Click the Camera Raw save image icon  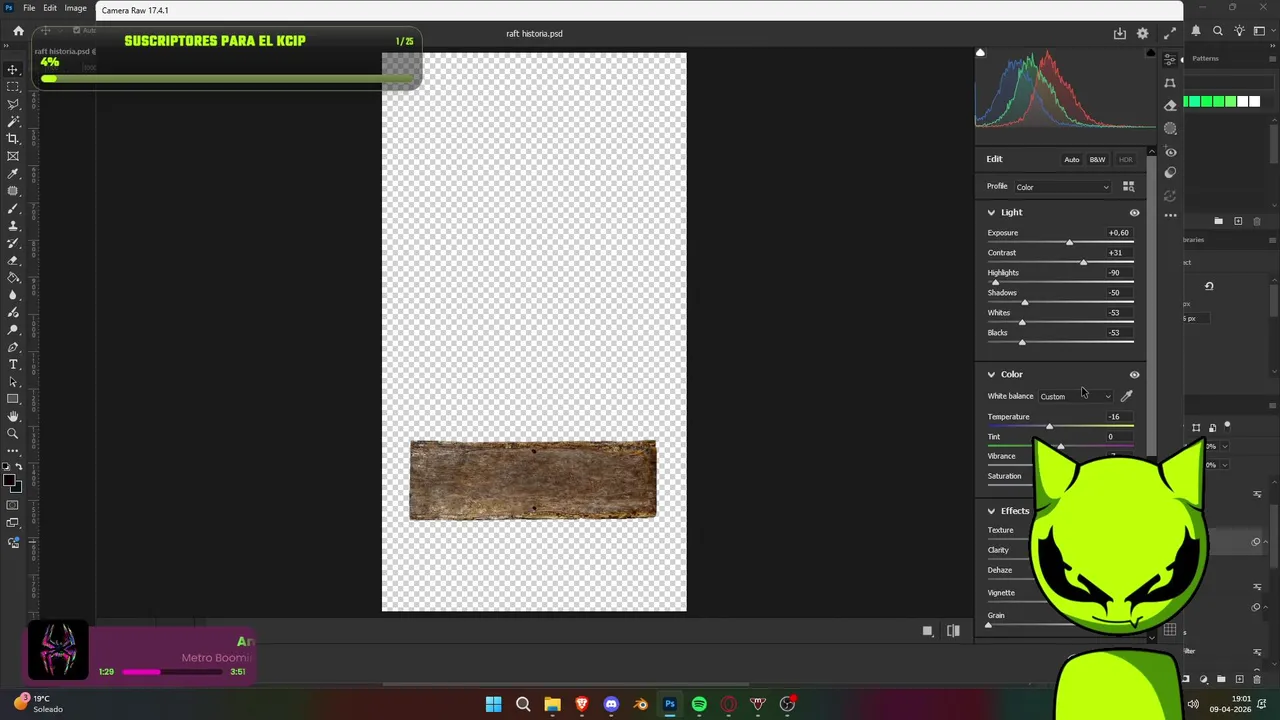[1120, 33]
